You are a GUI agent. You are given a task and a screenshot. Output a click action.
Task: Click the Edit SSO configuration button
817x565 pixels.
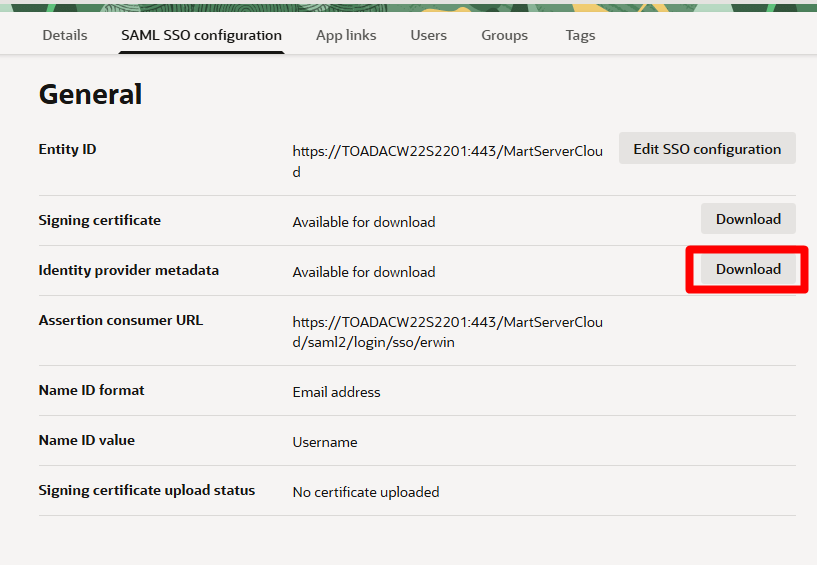pos(707,149)
